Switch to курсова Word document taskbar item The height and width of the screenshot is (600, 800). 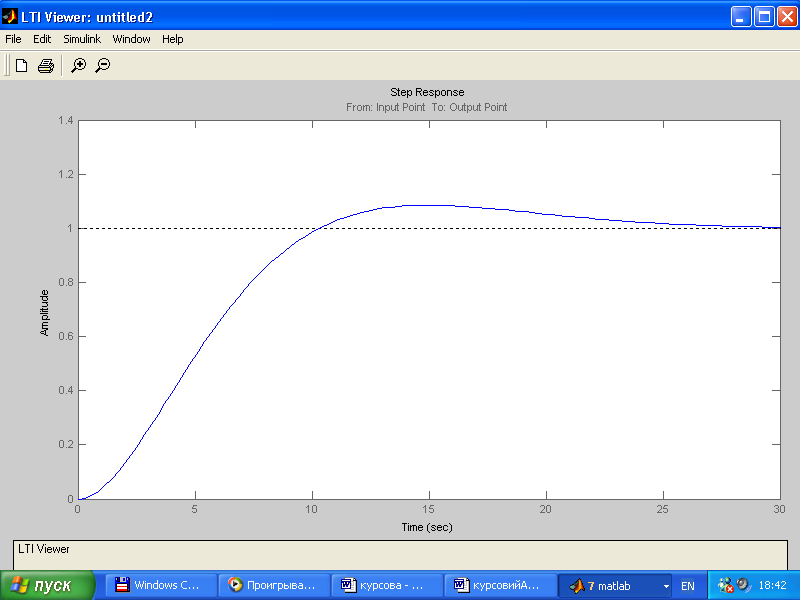click(x=387, y=585)
